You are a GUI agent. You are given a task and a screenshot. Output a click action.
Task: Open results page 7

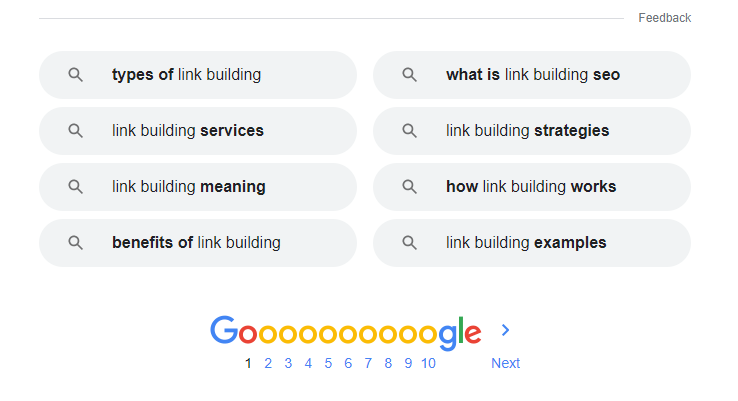(368, 363)
